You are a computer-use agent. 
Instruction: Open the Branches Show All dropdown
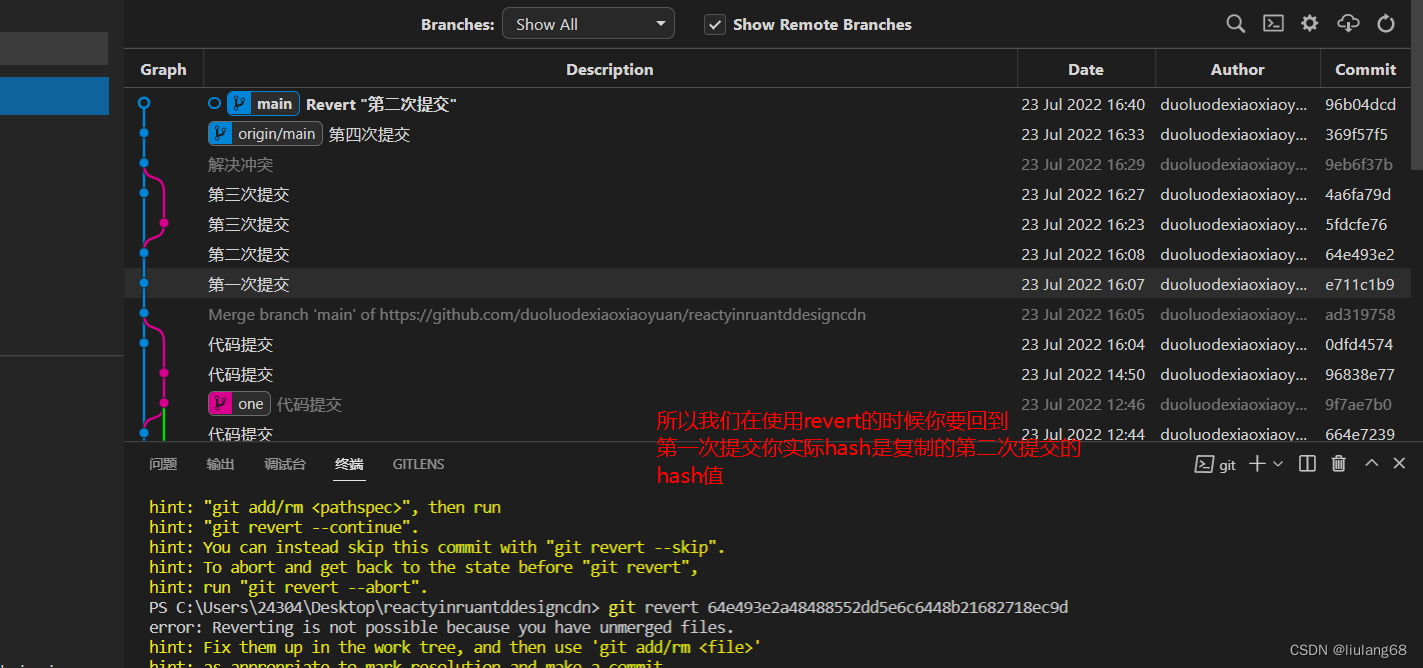tap(588, 22)
